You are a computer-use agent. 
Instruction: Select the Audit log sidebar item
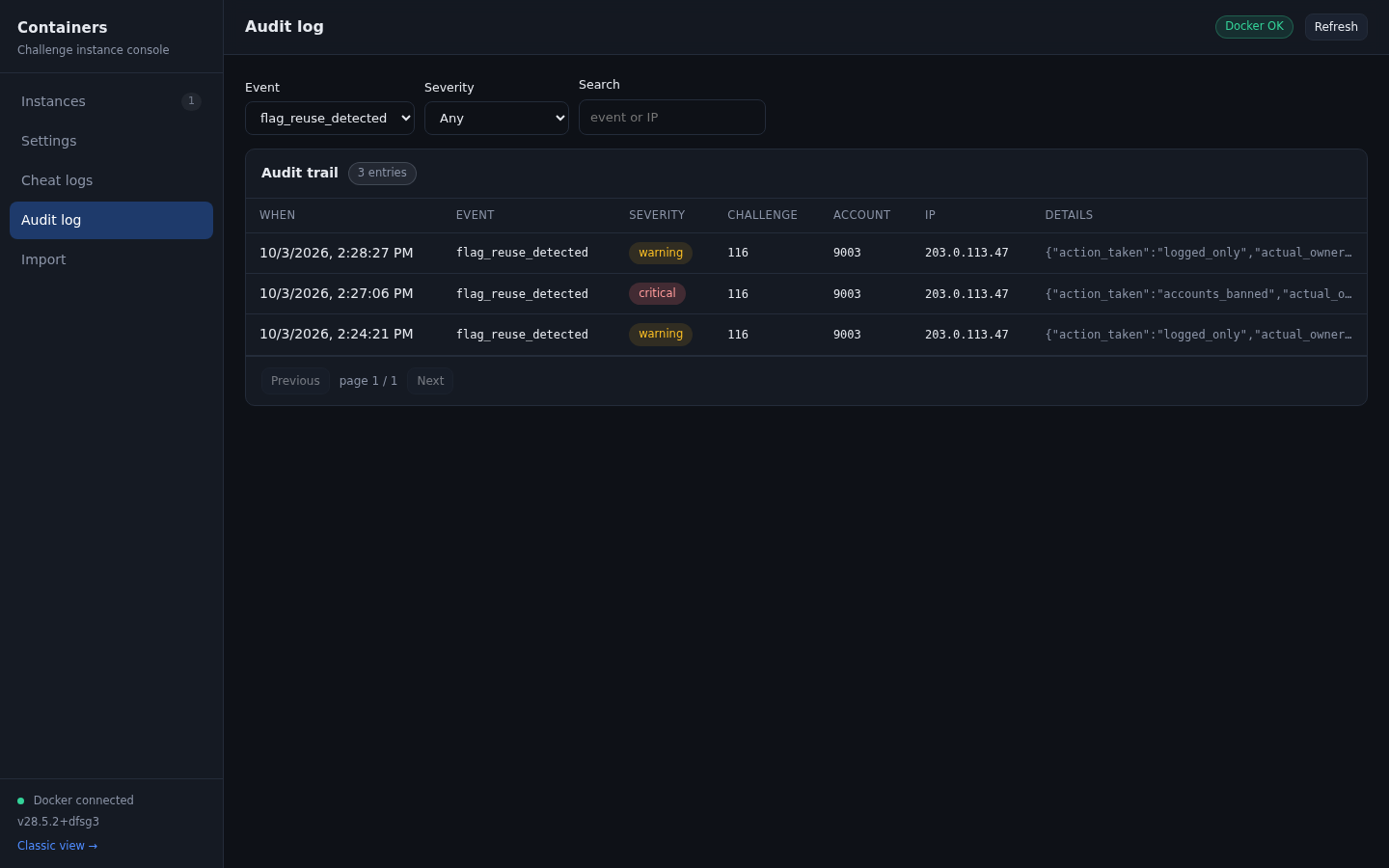point(111,220)
